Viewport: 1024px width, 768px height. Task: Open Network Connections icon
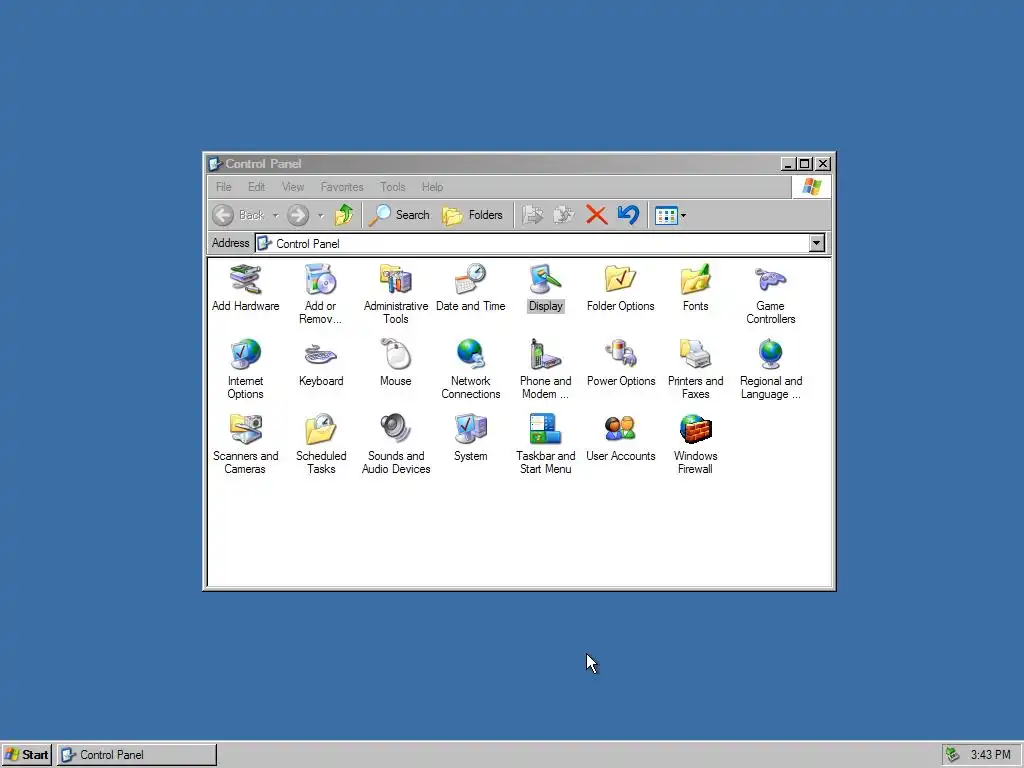[470, 355]
